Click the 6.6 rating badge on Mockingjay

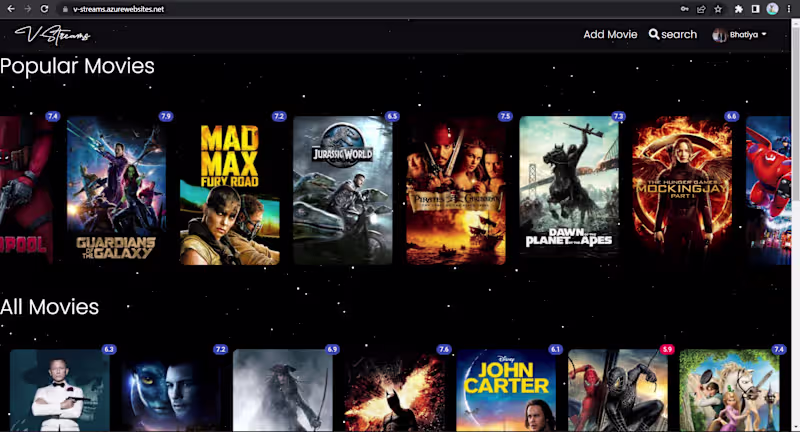(732, 116)
